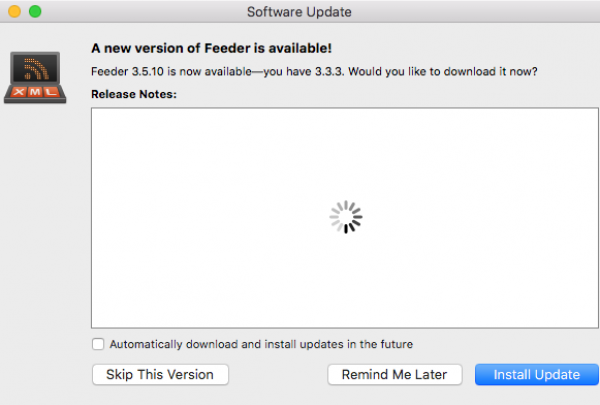Click inside the empty release notes pane

click(345, 153)
